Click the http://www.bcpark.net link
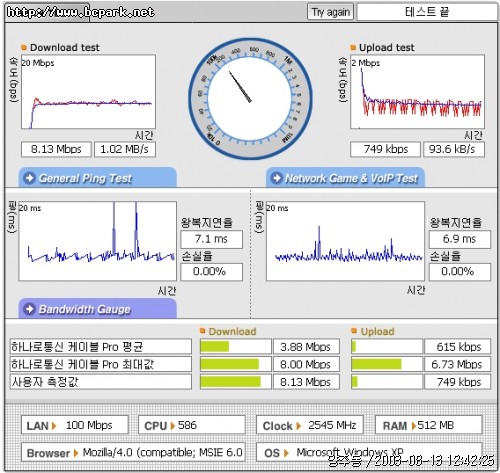The image size is (500, 473). 80,12
